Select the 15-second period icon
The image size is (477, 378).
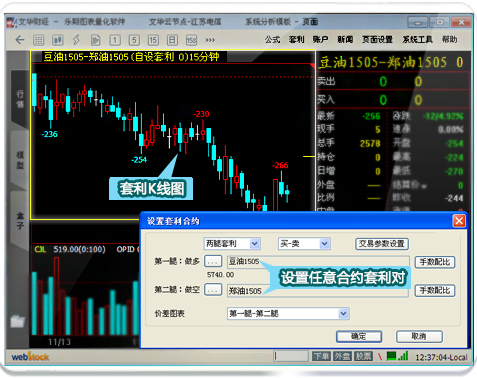[192, 40]
